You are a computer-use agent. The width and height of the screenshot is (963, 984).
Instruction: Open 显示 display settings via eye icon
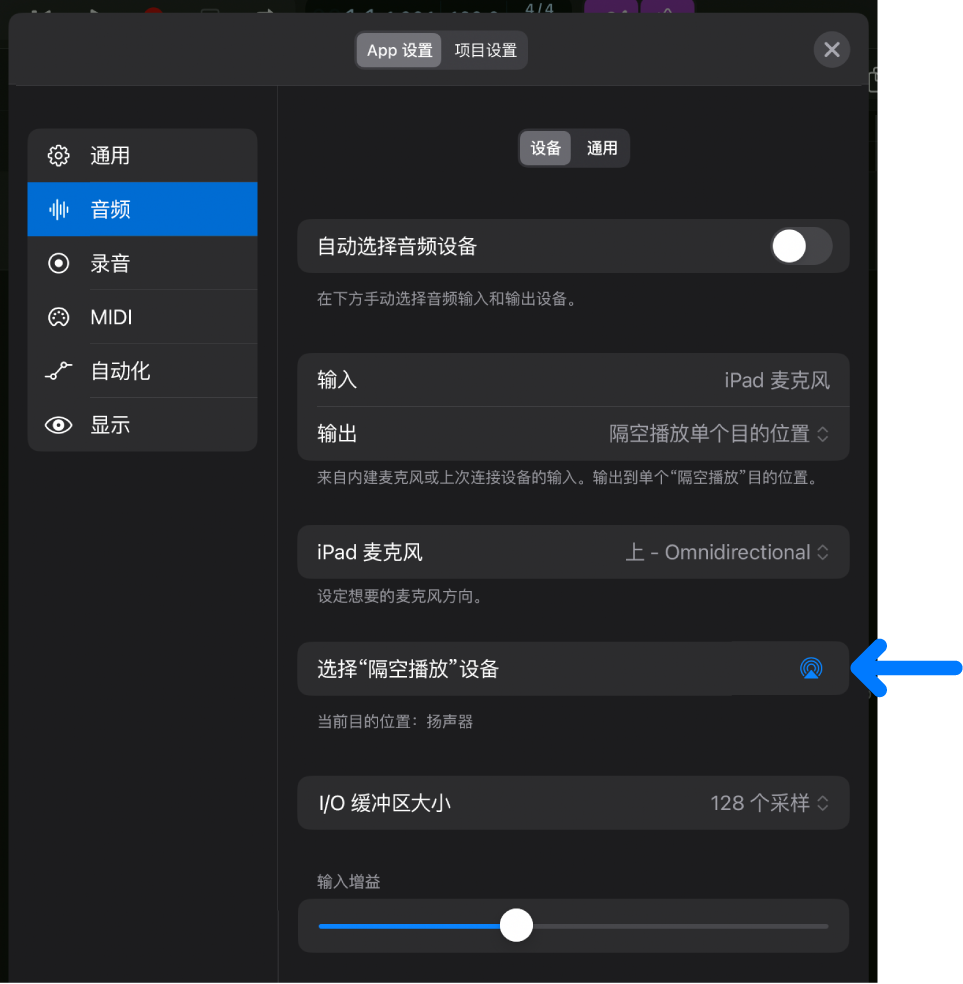[58, 425]
